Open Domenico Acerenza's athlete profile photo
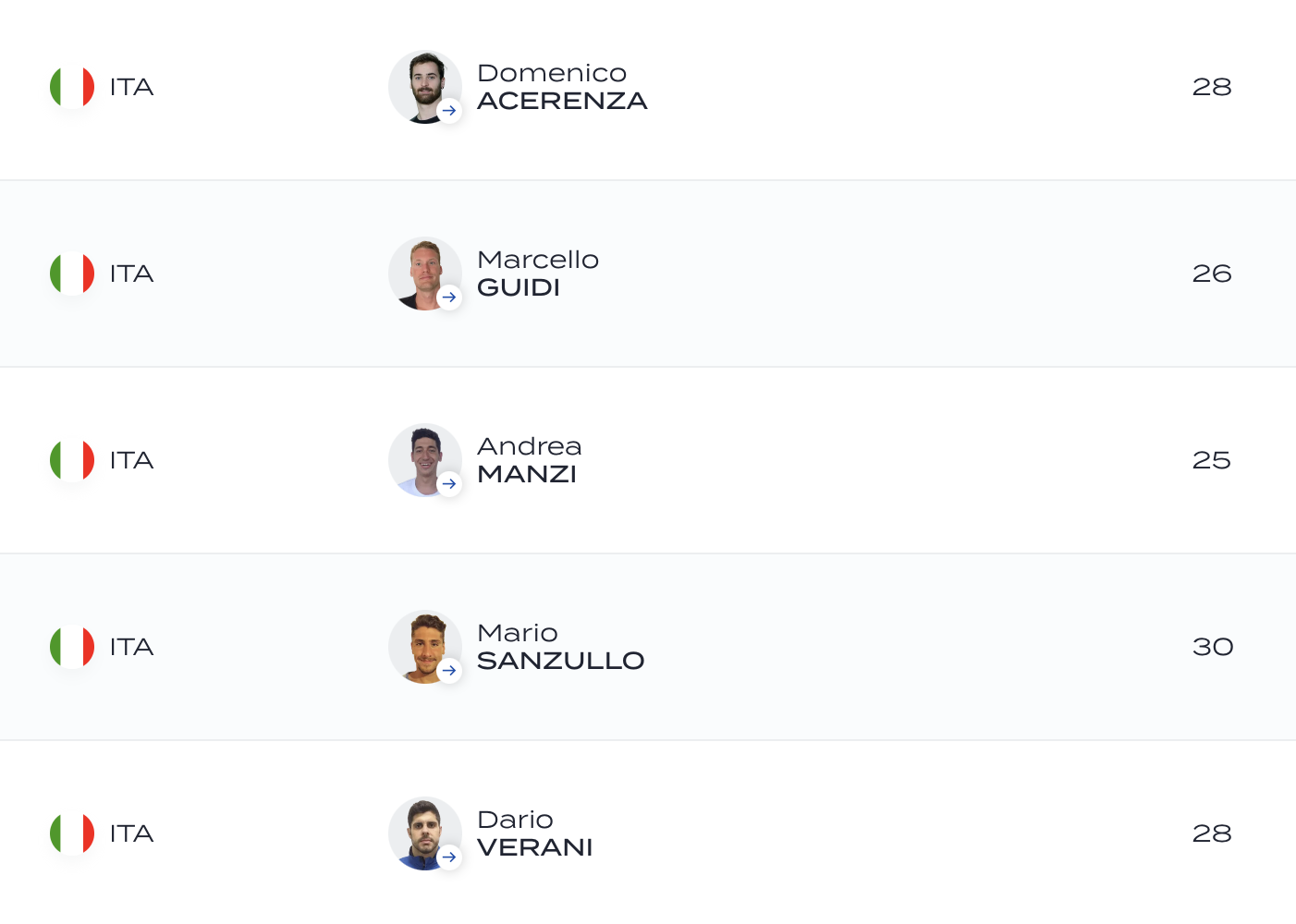 click(x=425, y=87)
